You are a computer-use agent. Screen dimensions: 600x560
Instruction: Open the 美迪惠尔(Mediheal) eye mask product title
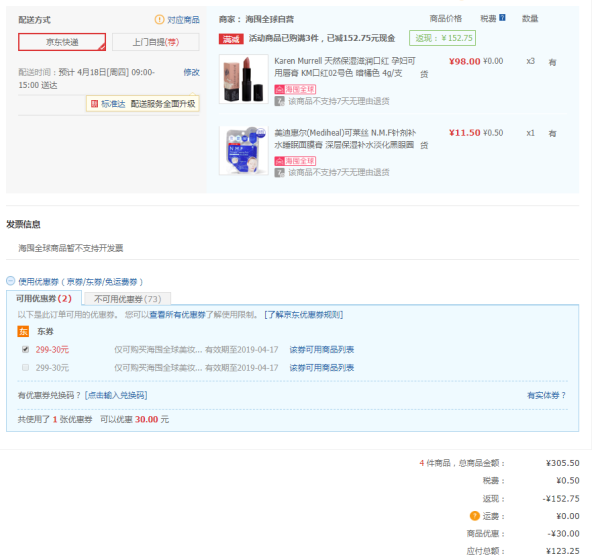(345, 139)
